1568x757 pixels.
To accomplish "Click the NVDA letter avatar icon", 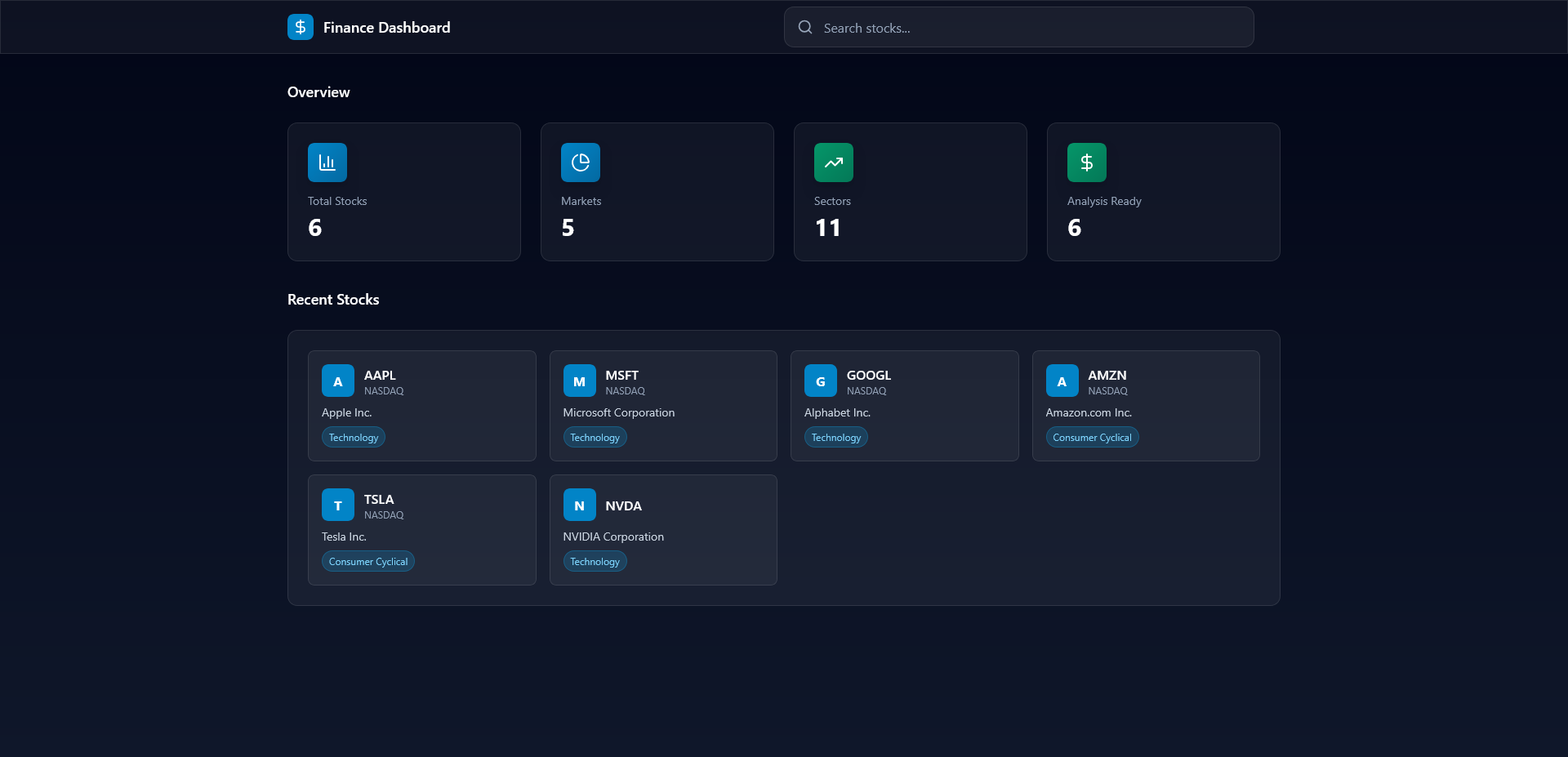I will pos(580,505).
